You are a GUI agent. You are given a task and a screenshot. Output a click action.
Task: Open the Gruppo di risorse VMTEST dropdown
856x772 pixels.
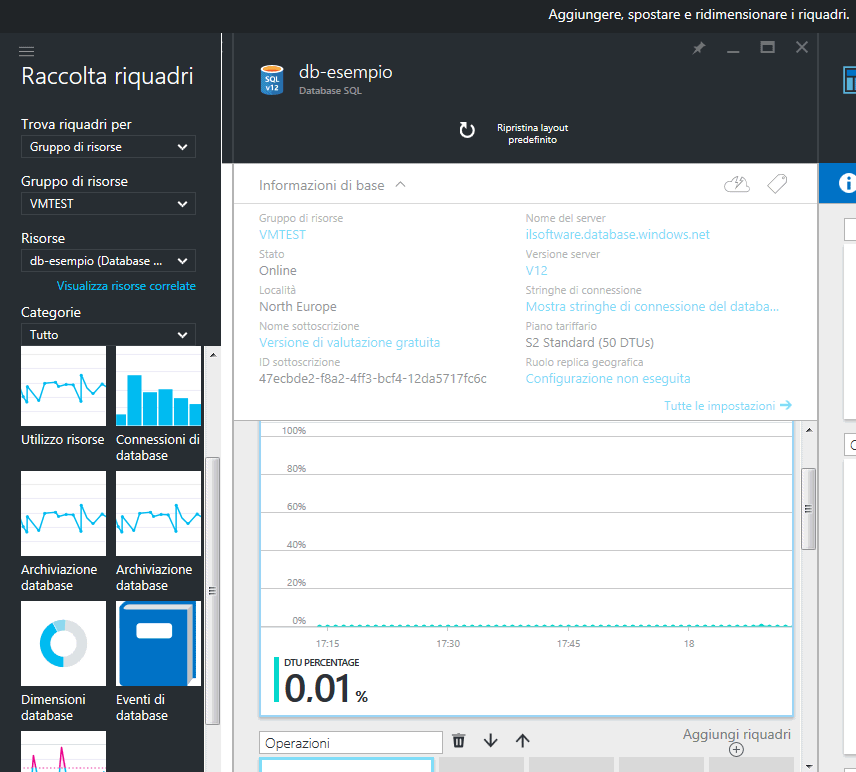point(108,204)
